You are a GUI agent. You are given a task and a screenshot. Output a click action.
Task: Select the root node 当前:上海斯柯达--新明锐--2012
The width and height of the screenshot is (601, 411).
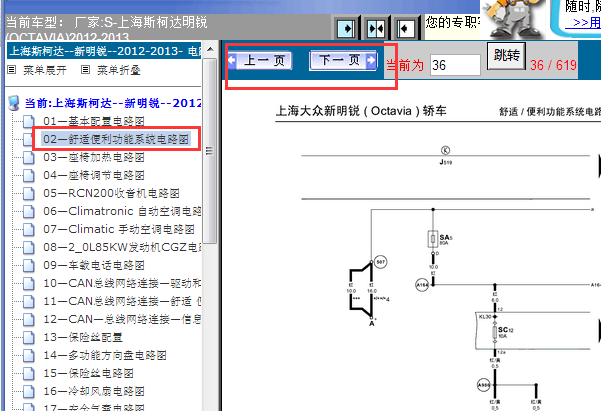coord(113,103)
